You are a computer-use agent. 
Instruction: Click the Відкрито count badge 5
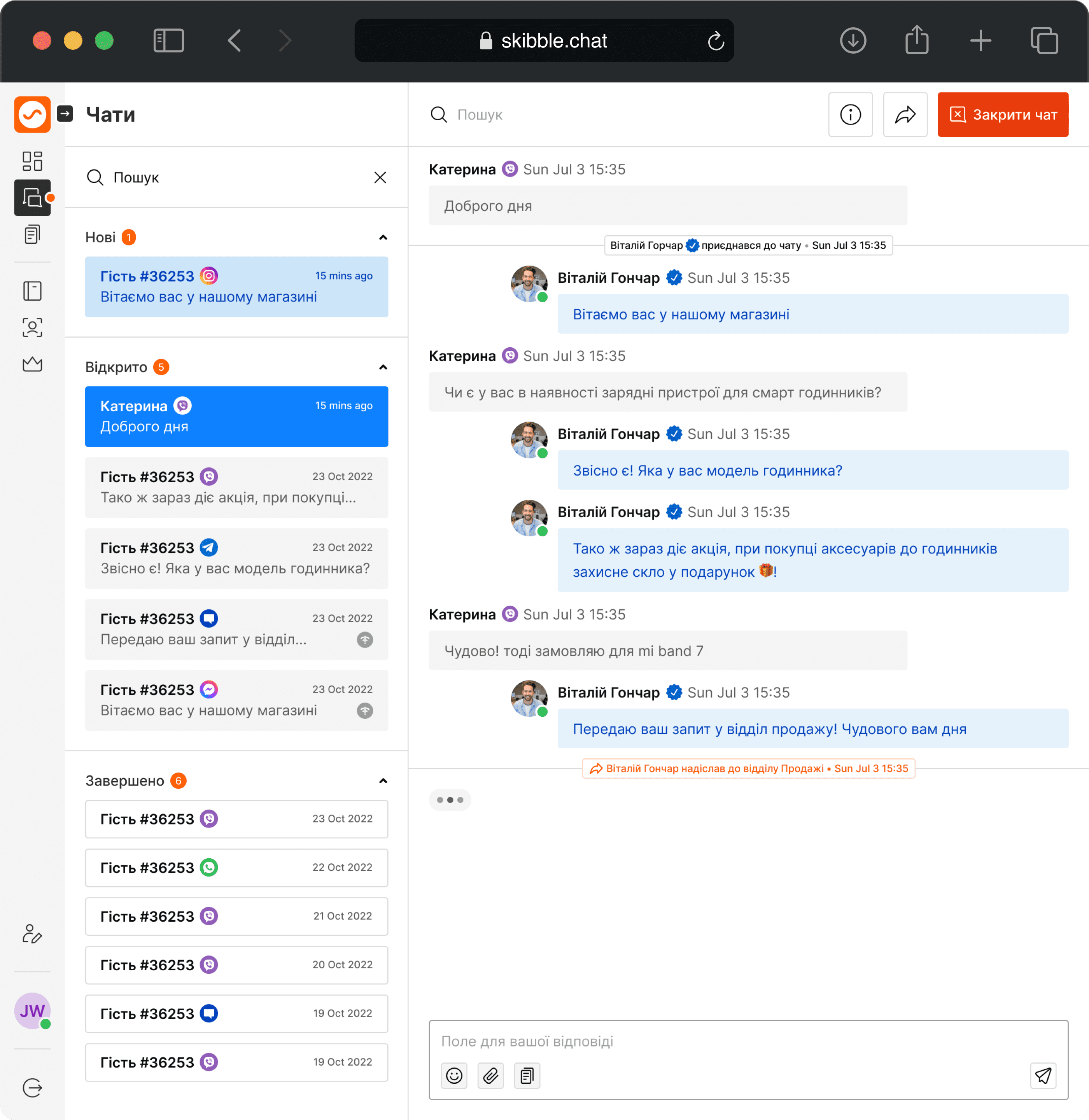pos(161,367)
